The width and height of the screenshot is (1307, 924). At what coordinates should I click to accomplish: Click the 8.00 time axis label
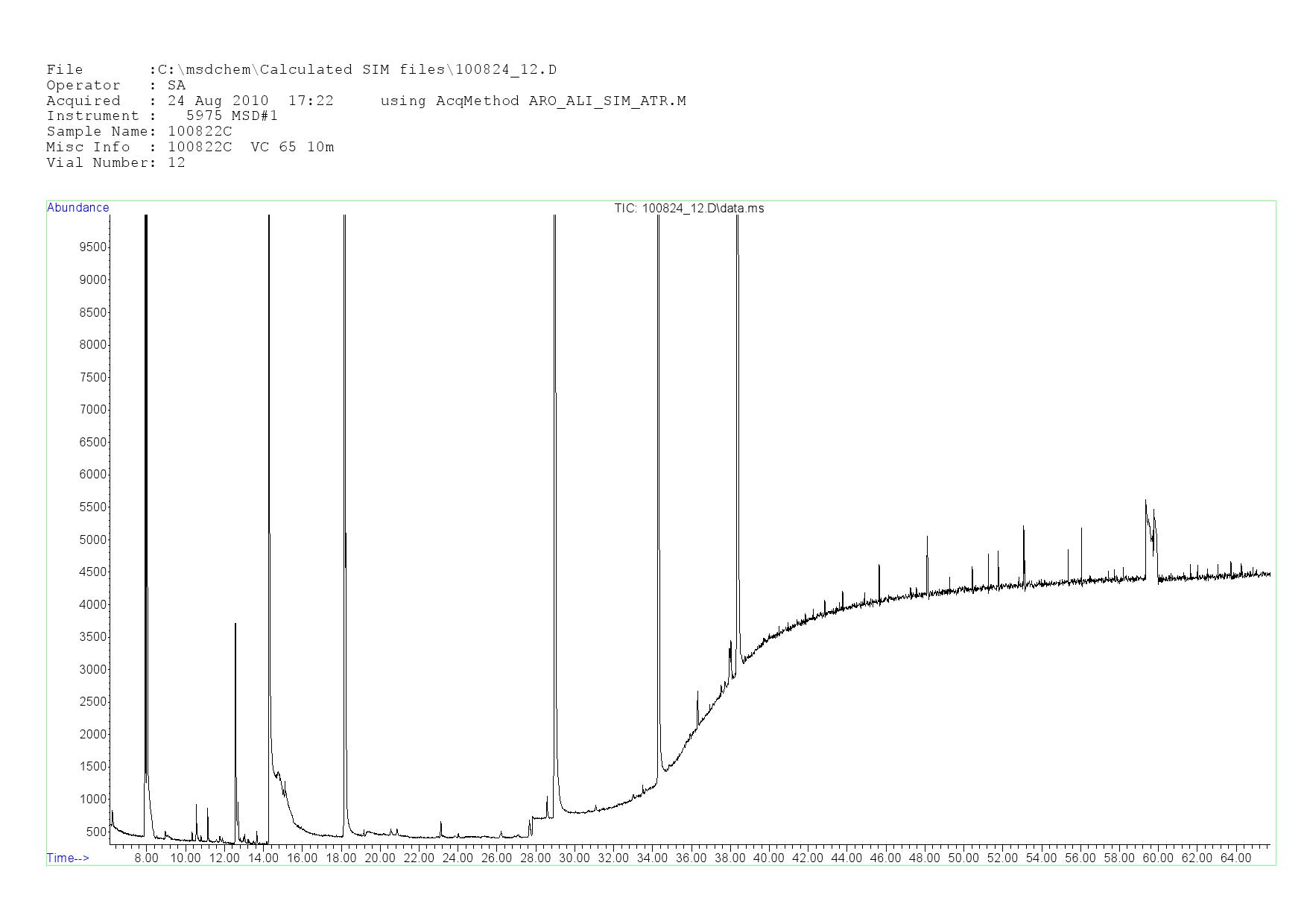[x=146, y=858]
